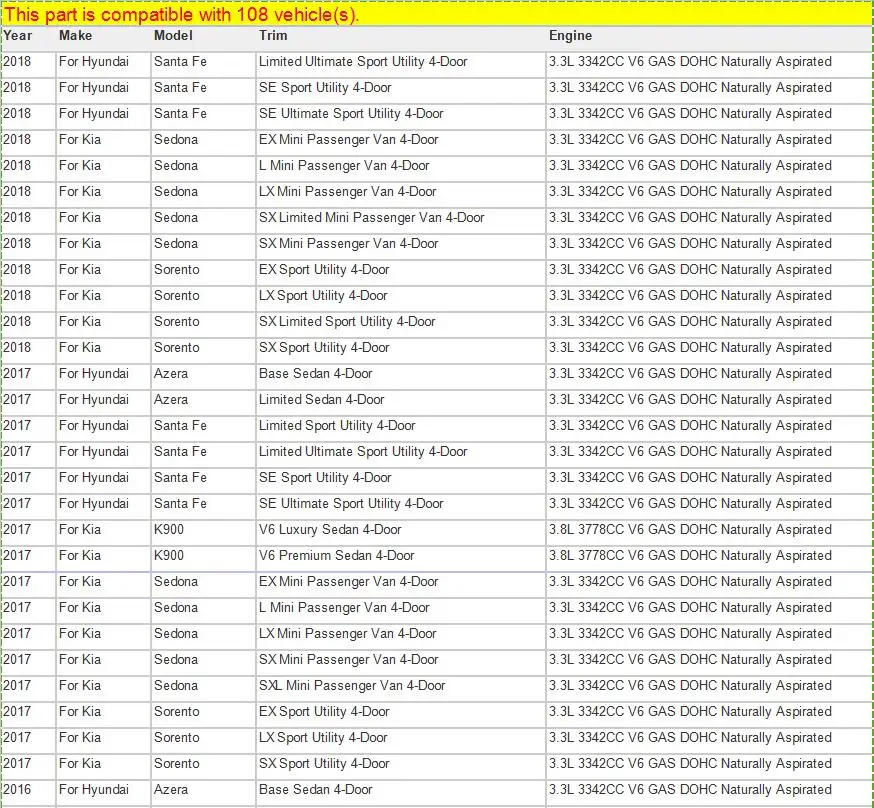Click 3.8L 3778CC engine cell for V6 Luxury
874x808 pixels.
(690, 530)
